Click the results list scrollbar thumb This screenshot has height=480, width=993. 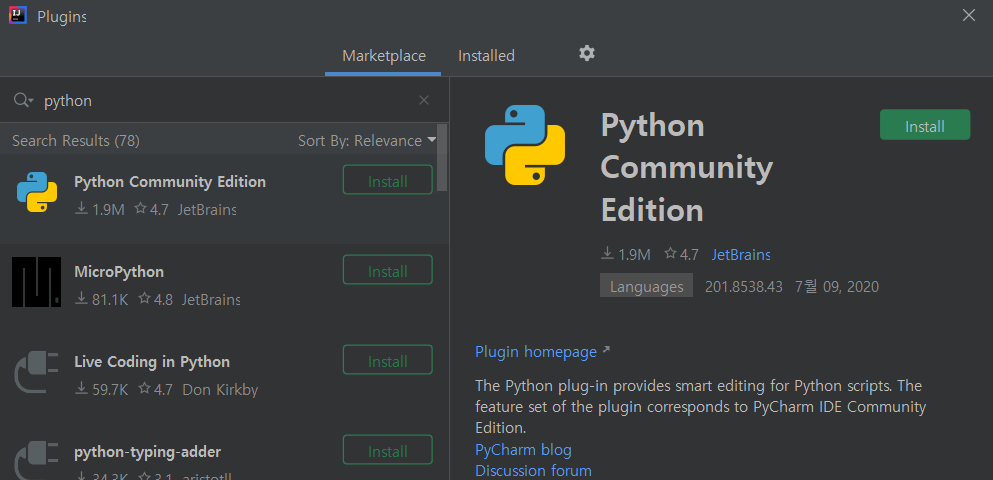tap(441, 158)
